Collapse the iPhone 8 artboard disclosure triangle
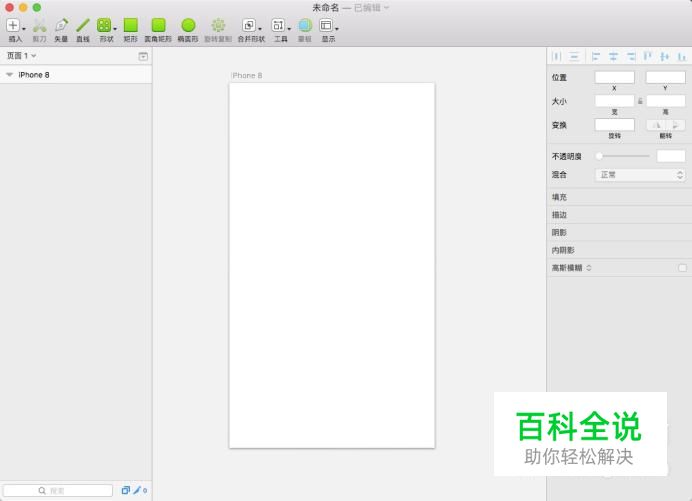This screenshot has height=501, width=692. point(9,75)
